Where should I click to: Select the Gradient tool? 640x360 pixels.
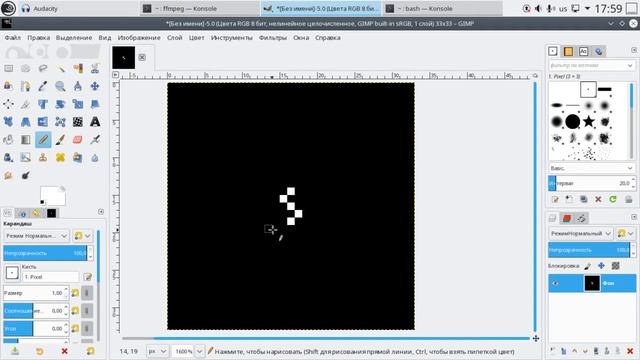coord(26,140)
